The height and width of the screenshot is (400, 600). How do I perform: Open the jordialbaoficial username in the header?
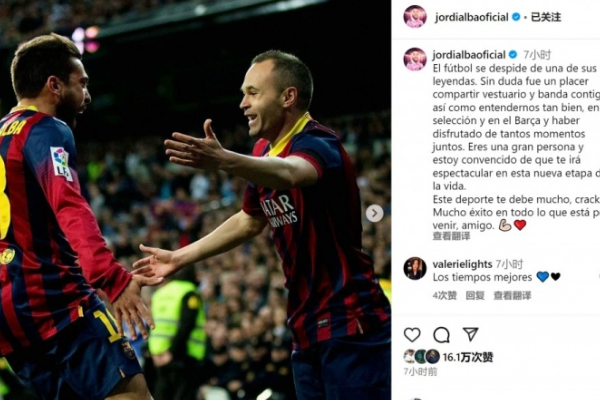[x=471, y=17]
